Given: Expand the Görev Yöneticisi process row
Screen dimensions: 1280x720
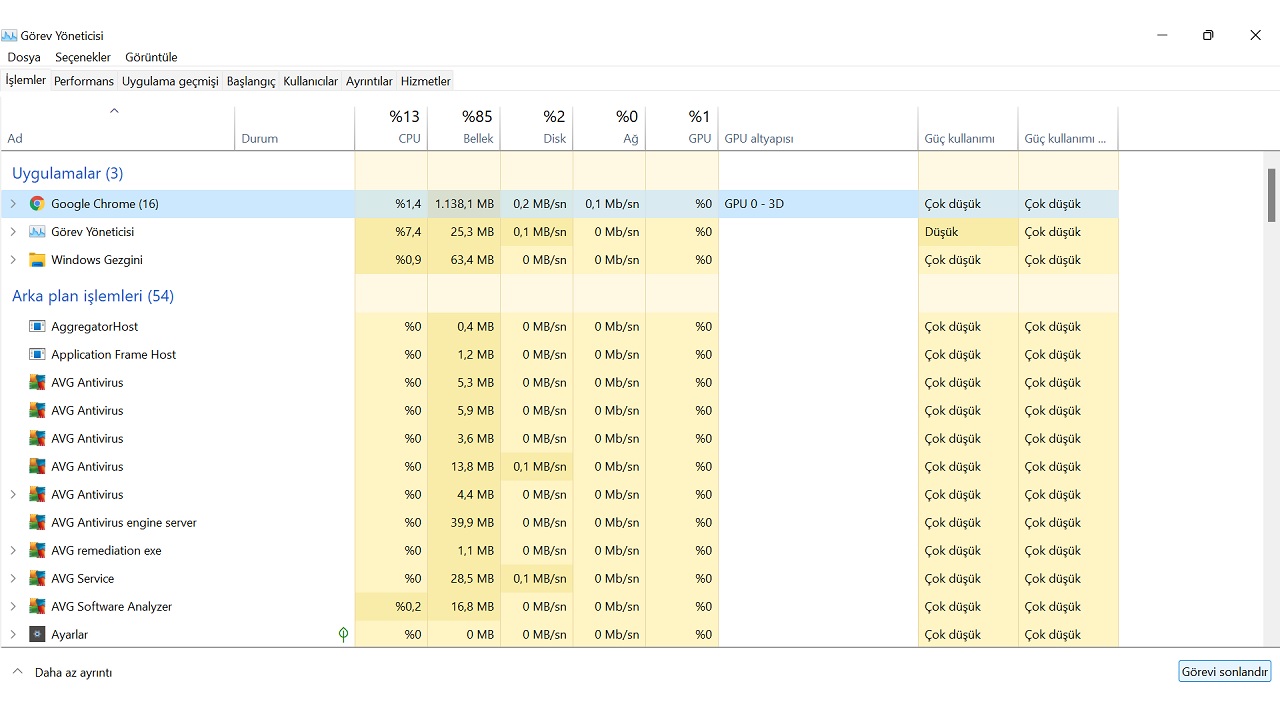Looking at the screenshot, I should click(x=13, y=232).
